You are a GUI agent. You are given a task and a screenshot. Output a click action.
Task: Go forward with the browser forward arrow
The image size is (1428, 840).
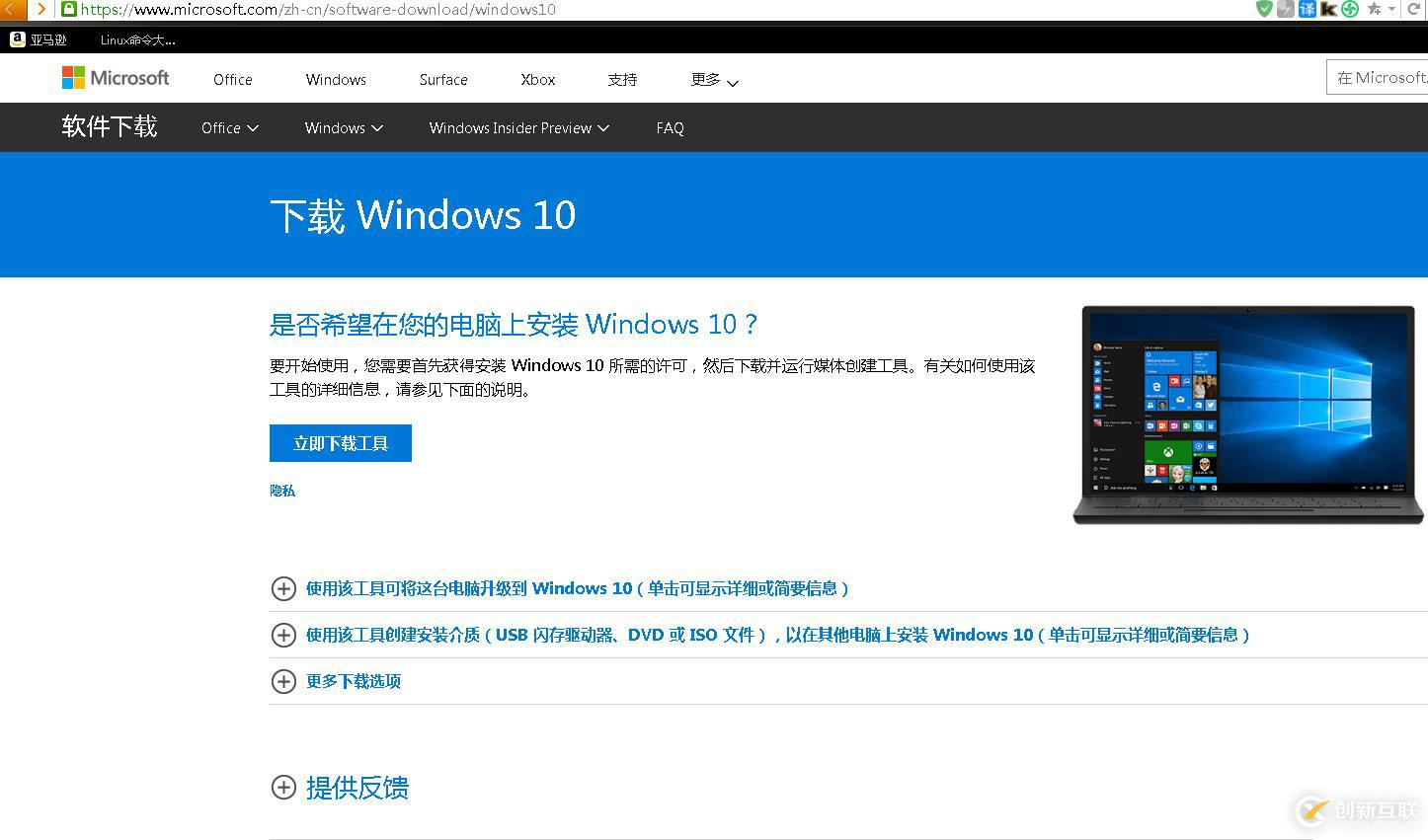[40, 9]
